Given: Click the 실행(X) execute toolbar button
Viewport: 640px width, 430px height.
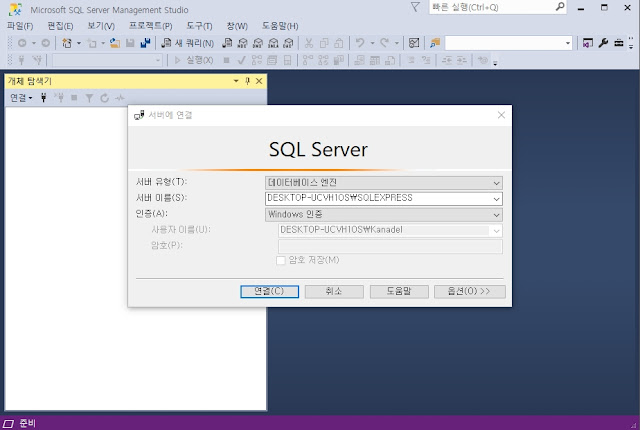Looking at the screenshot, I should click(194, 60).
